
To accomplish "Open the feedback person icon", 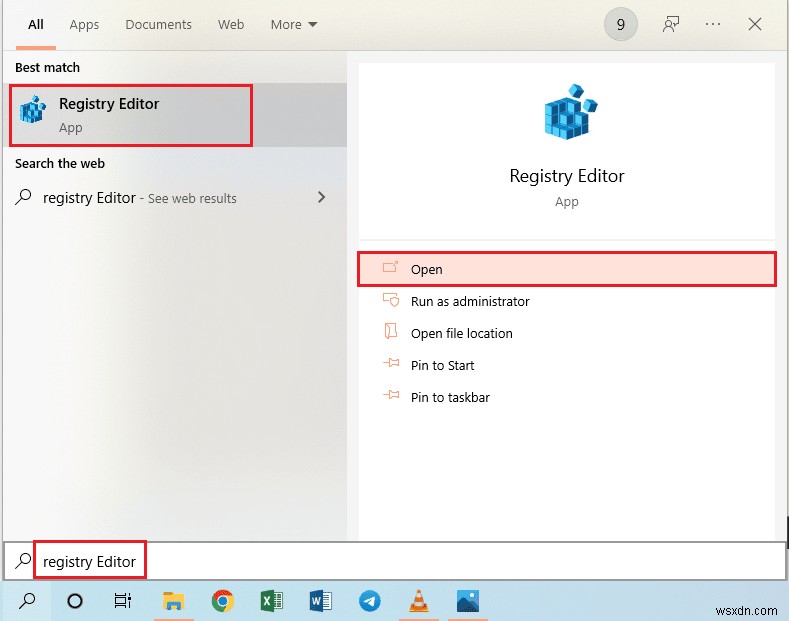I will (671, 24).
